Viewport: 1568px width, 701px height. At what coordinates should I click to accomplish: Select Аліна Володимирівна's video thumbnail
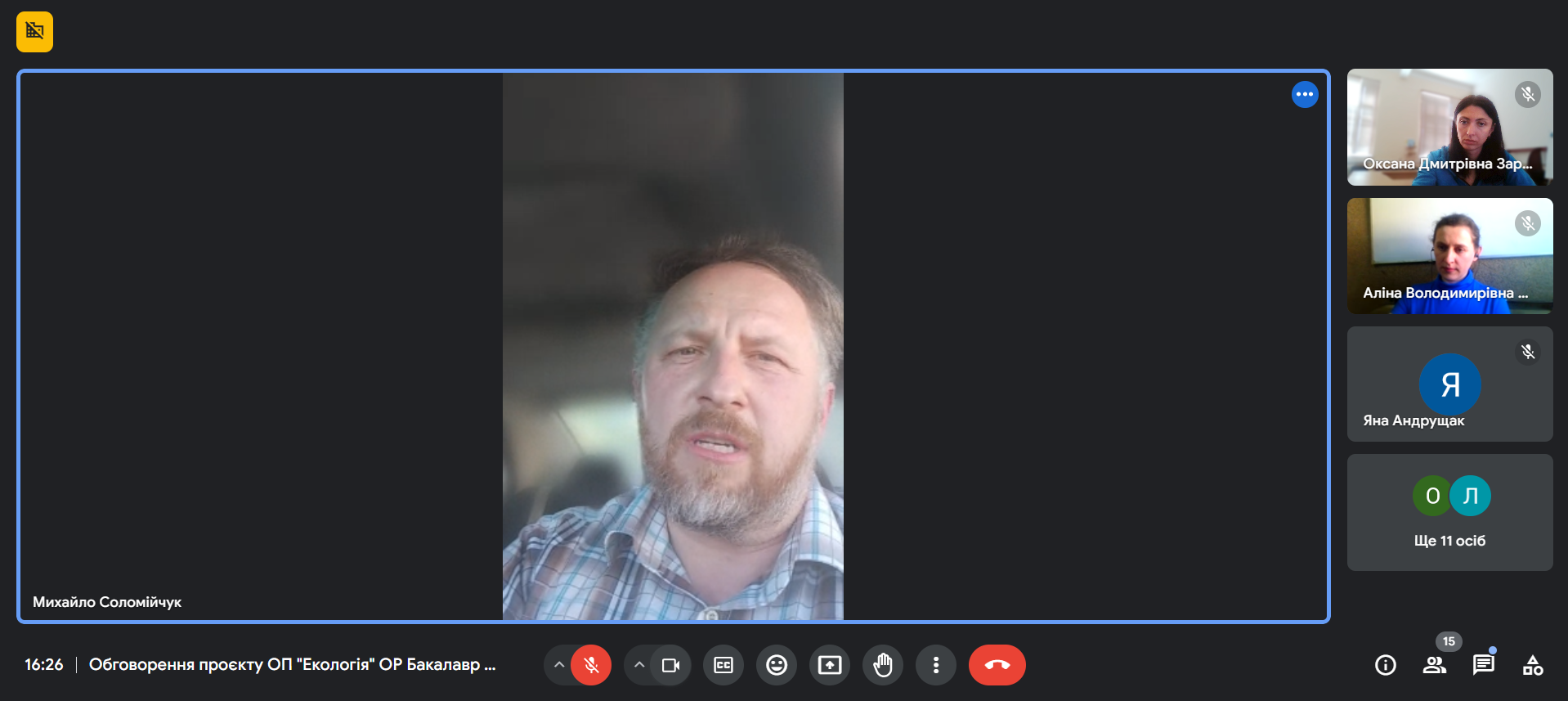coord(1450,256)
